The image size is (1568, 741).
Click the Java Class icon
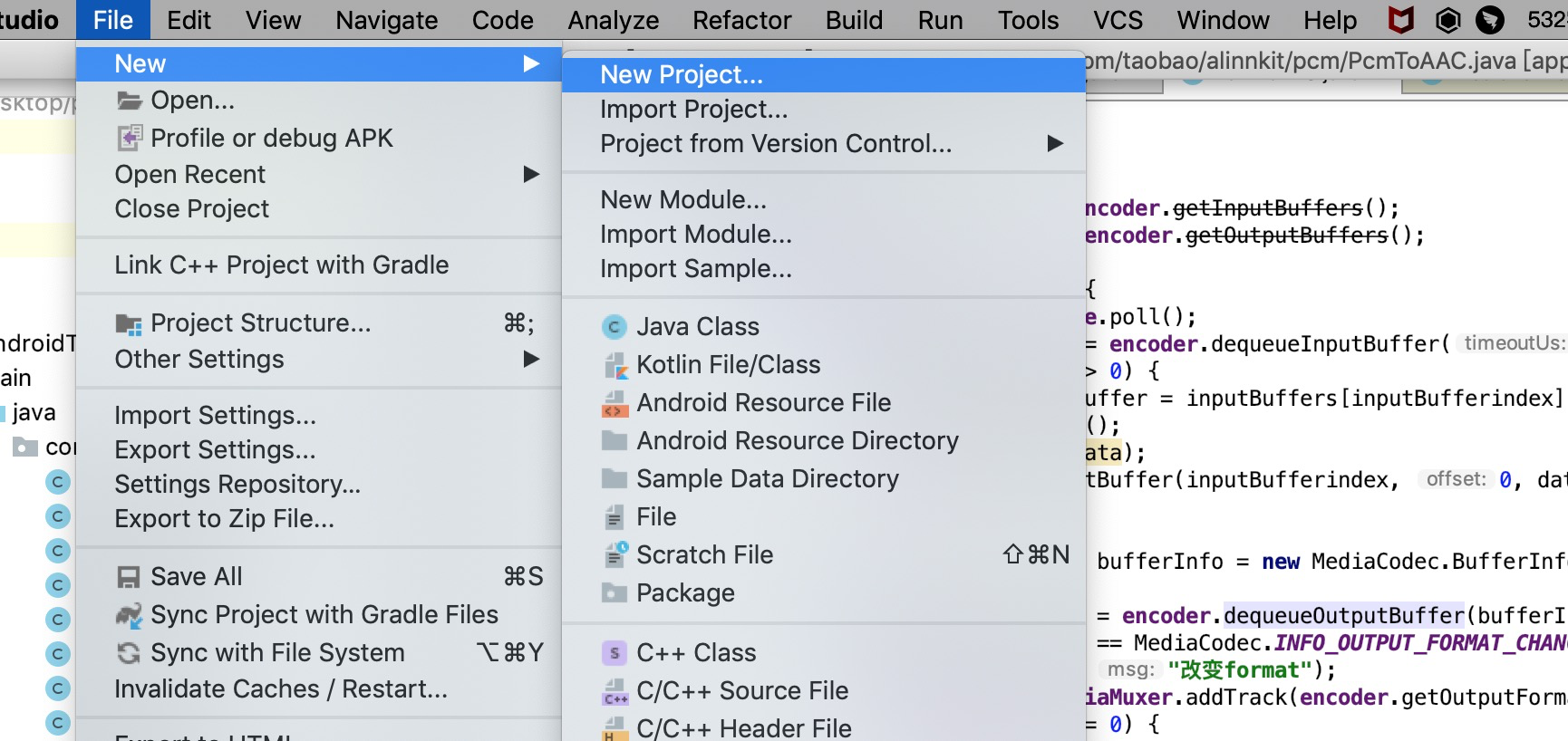[x=615, y=327]
